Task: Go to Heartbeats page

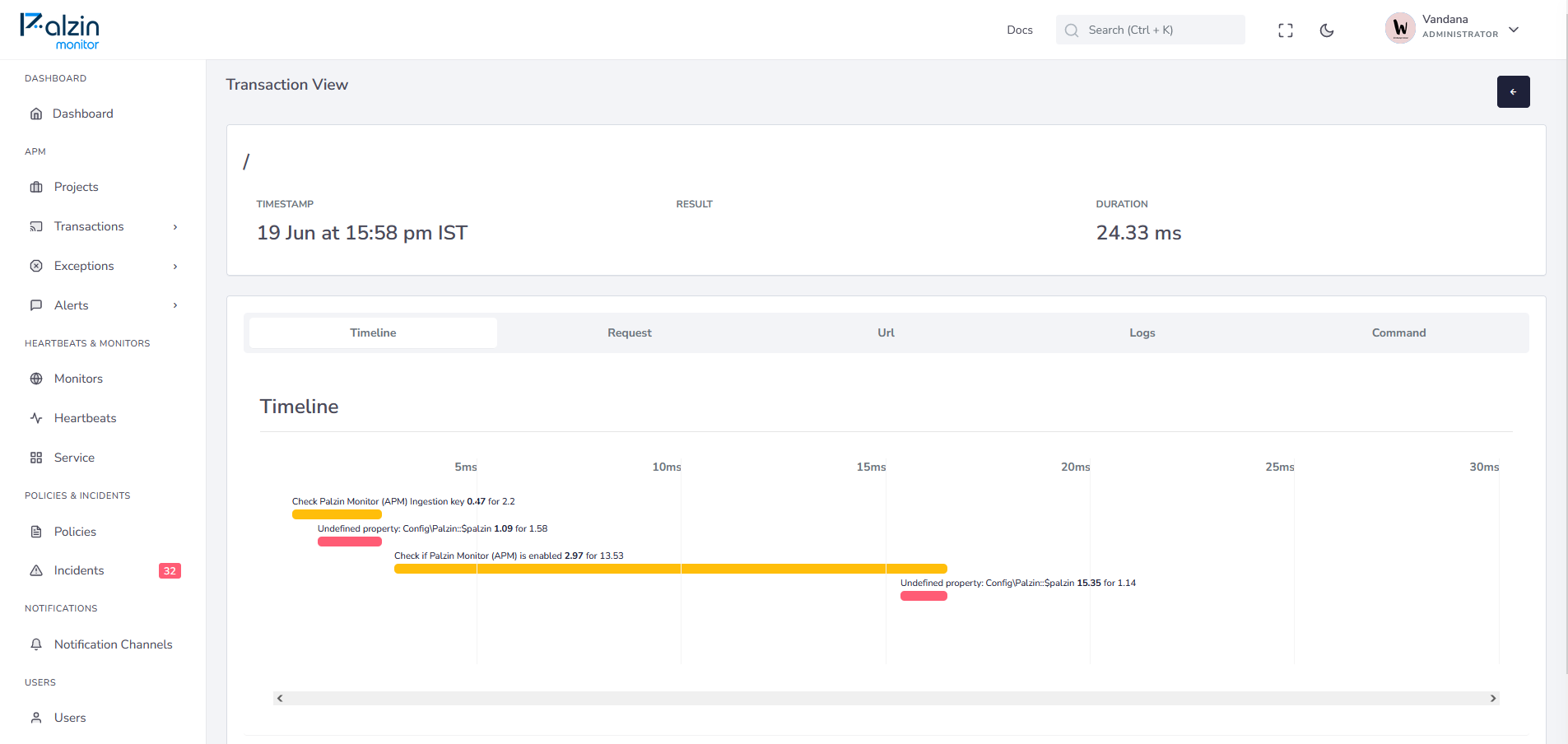Action: pyautogui.click(x=85, y=418)
